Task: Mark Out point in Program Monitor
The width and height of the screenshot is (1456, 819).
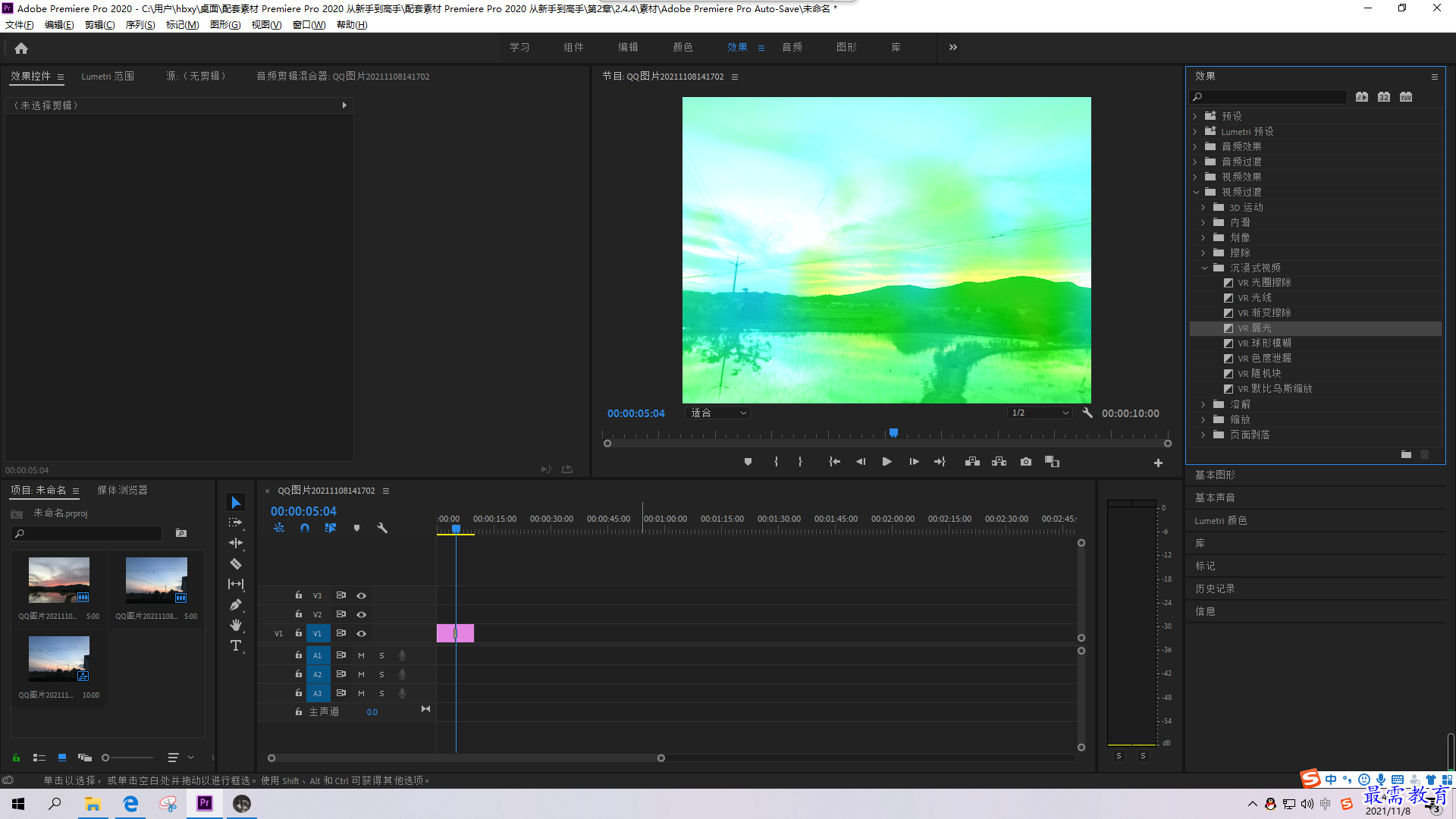Action: [x=800, y=462]
